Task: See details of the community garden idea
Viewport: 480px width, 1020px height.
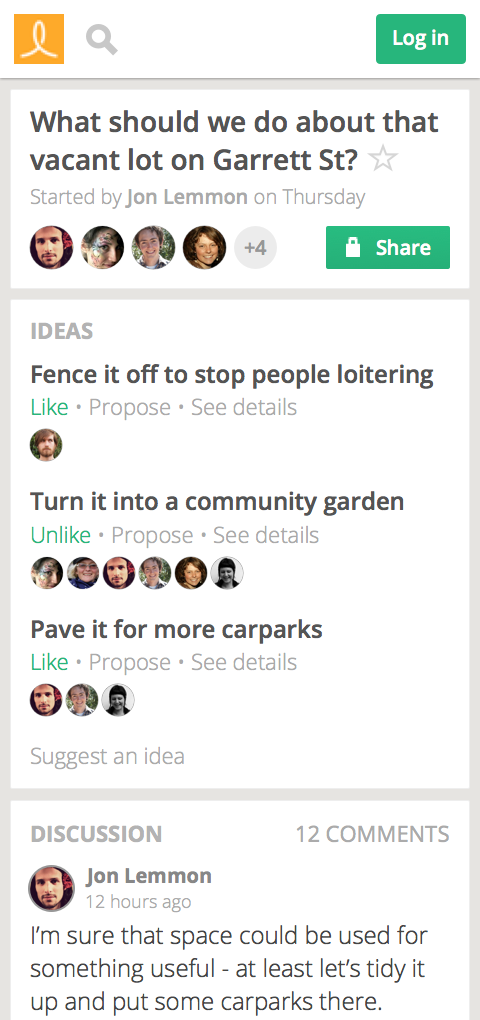Action: (x=266, y=535)
